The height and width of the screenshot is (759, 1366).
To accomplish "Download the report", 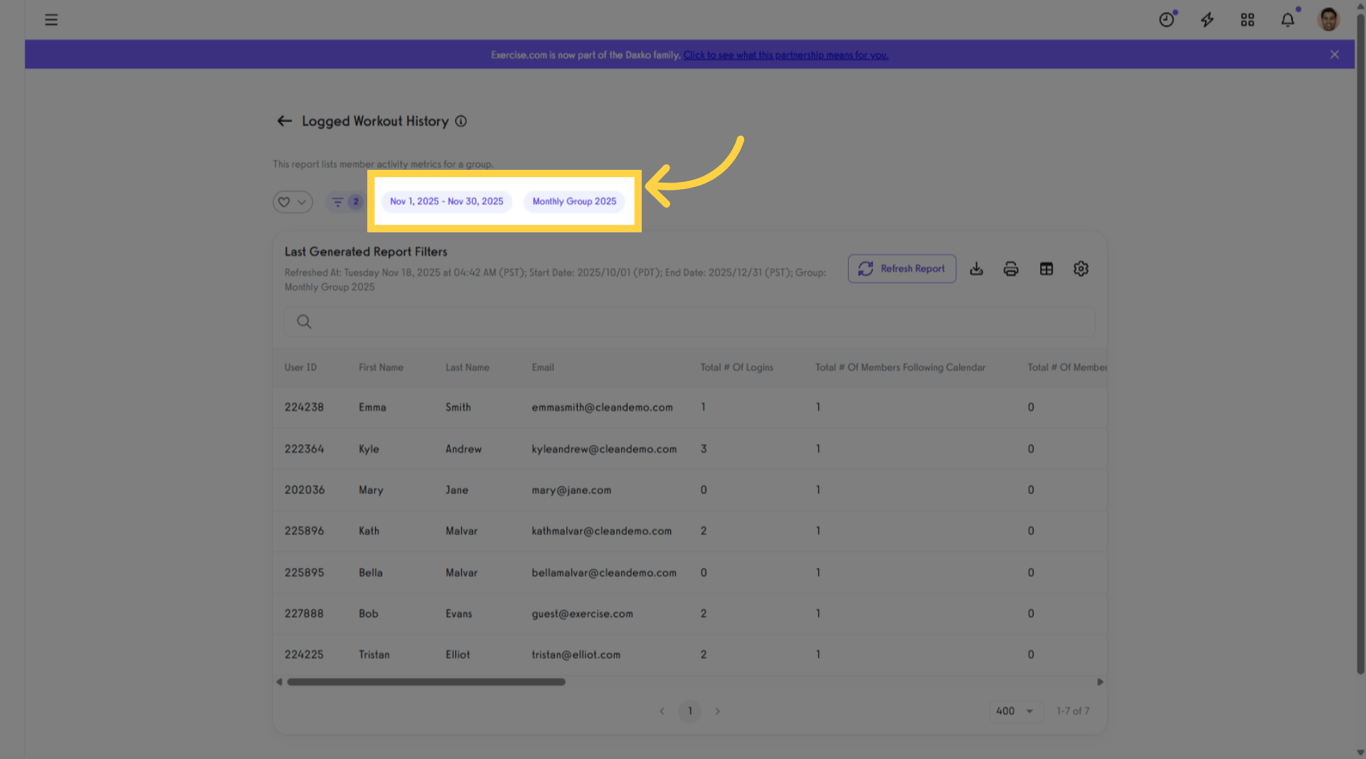I will pos(977,269).
